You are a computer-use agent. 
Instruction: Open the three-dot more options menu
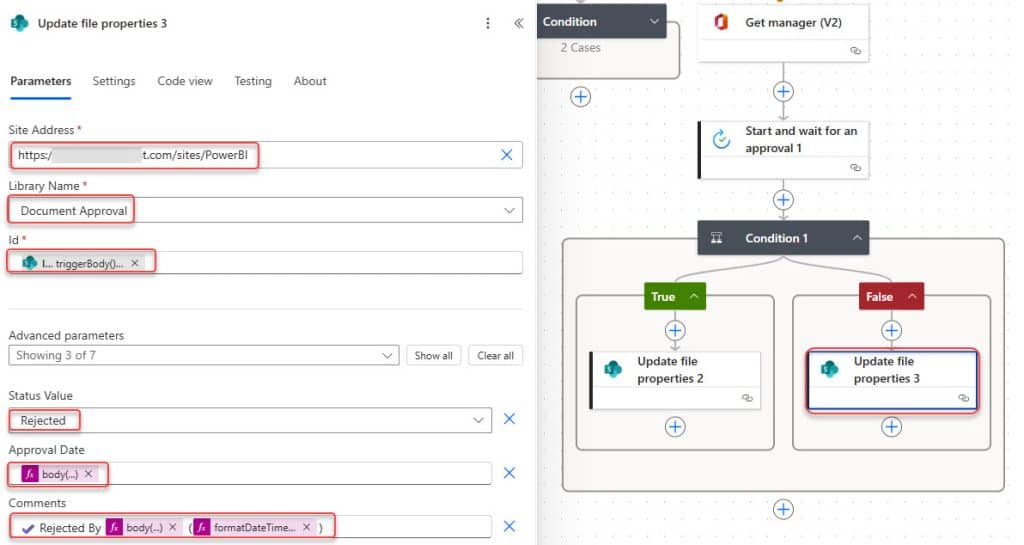click(487, 23)
